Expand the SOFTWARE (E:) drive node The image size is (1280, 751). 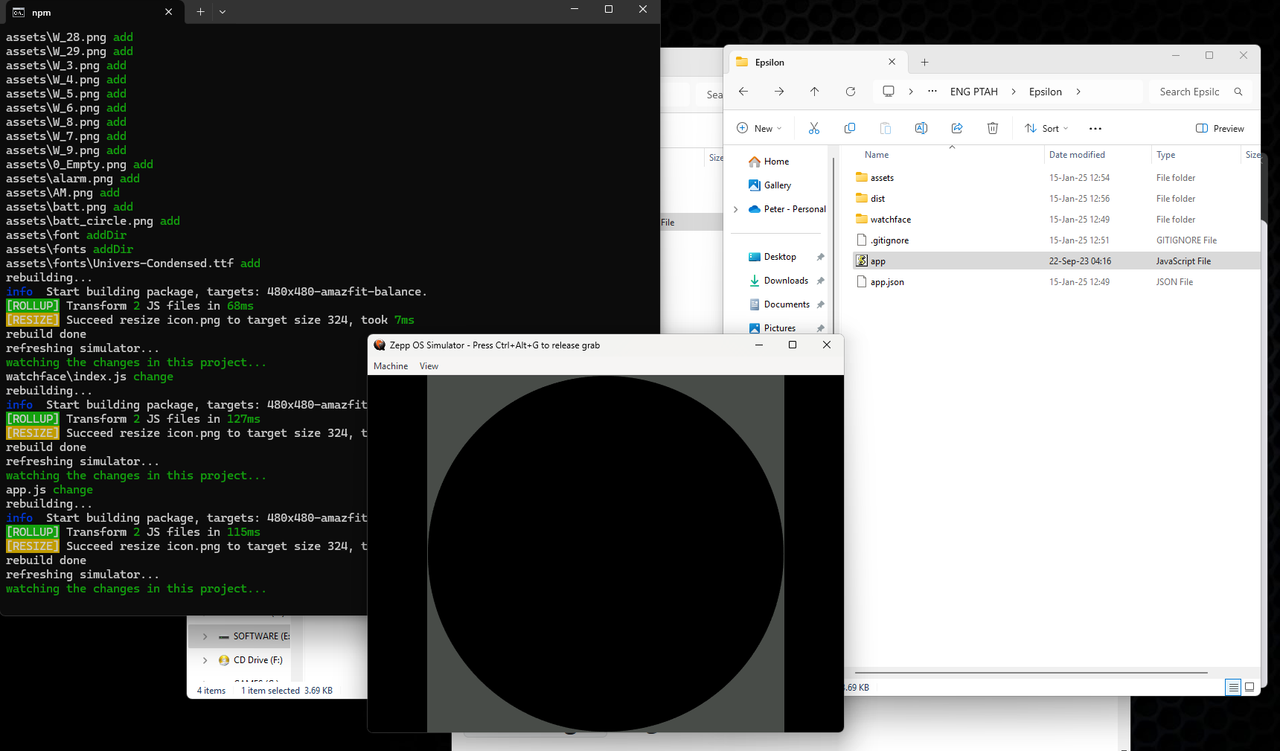tap(205, 636)
